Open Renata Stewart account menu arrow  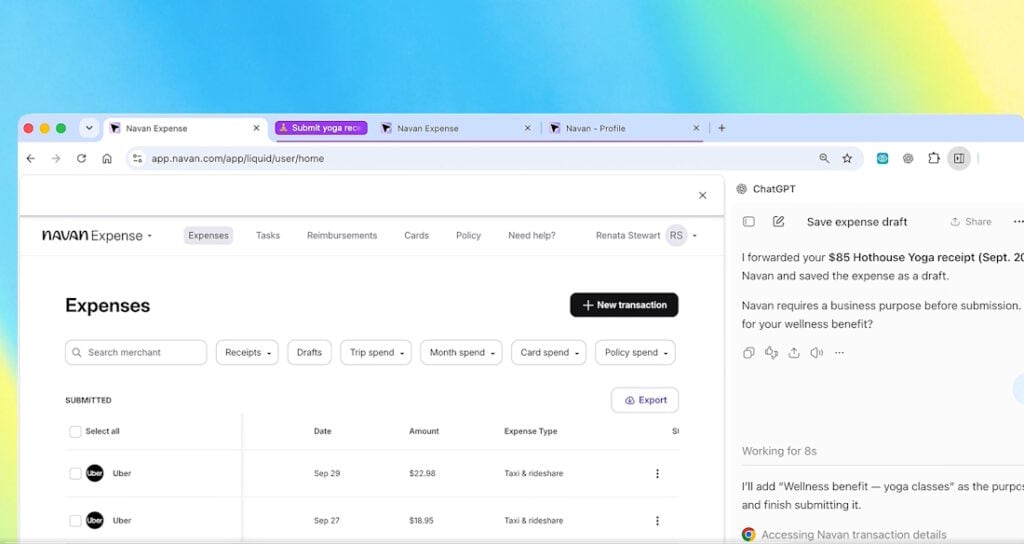[694, 236]
